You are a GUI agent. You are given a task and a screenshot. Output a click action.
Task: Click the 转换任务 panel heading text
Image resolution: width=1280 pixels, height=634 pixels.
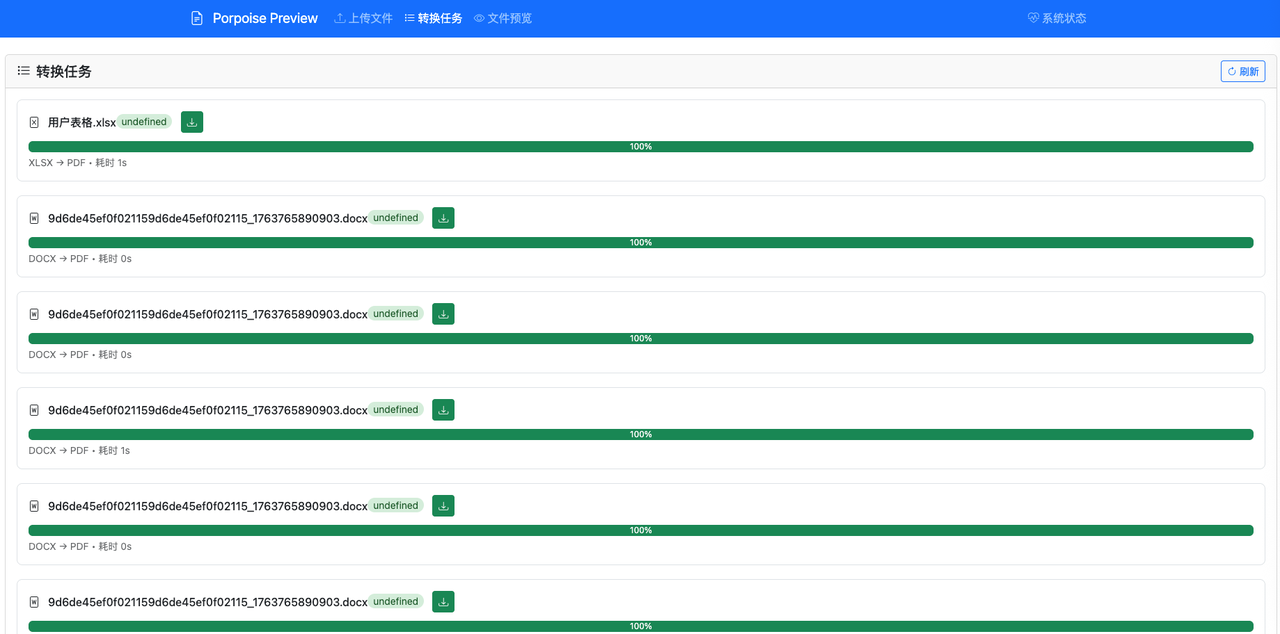click(x=64, y=71)
